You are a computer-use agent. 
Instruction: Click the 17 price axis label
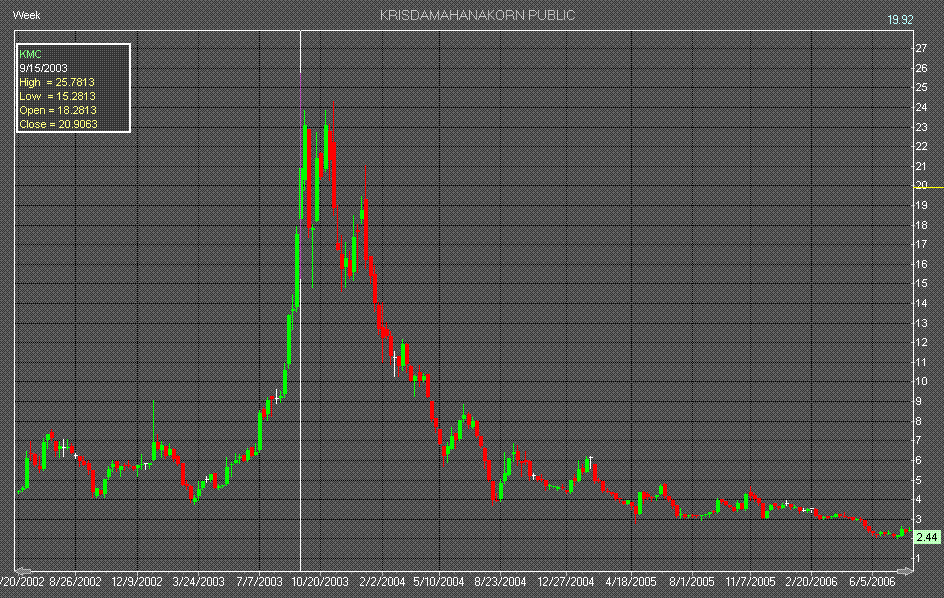click(921, 244)
